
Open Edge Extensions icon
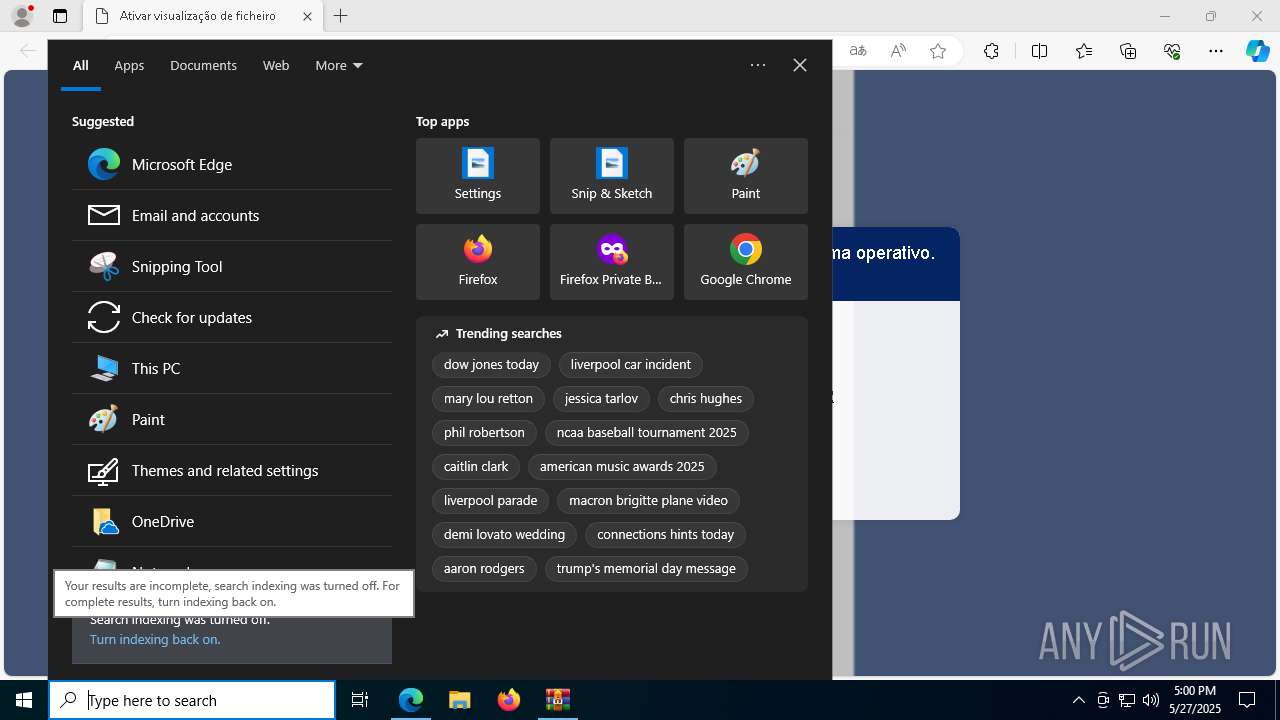[991, 51]
